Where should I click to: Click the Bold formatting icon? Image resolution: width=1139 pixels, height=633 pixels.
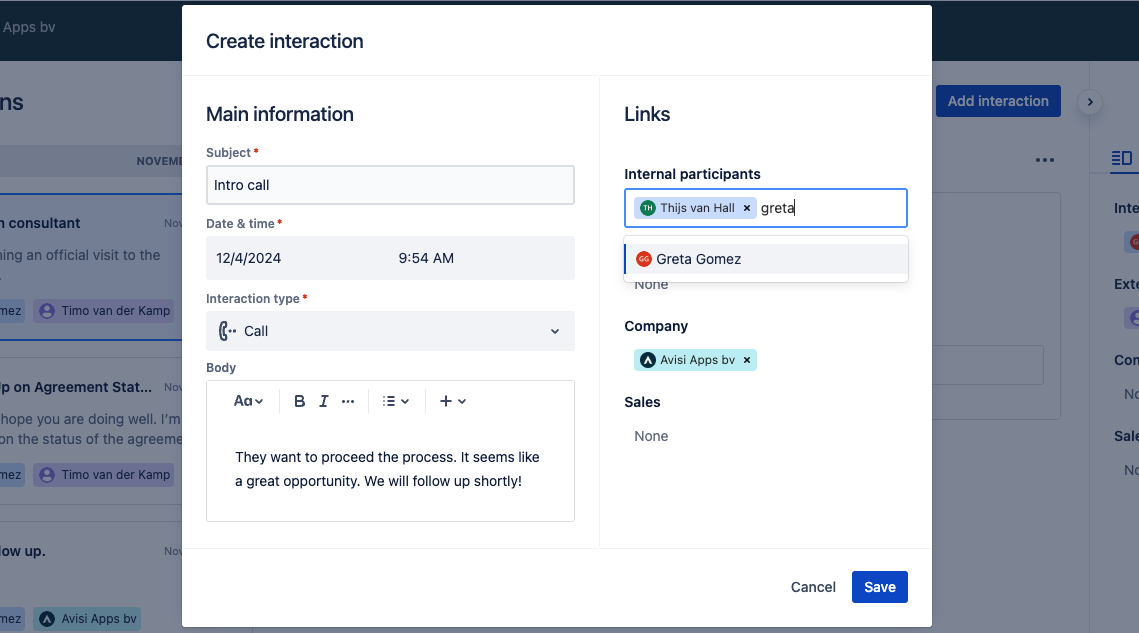[299, 401]
